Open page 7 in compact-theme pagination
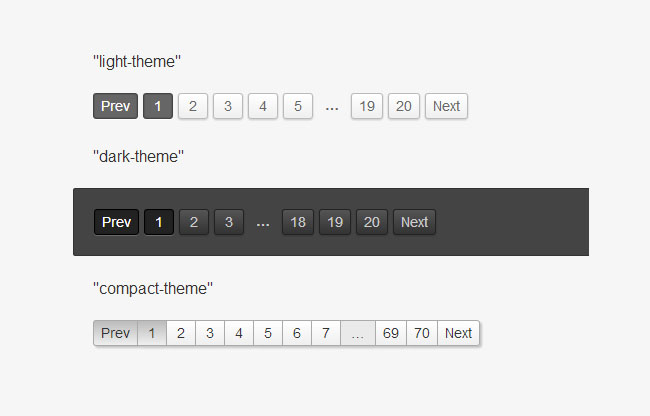650x416 pixels. tap(326, 333)
